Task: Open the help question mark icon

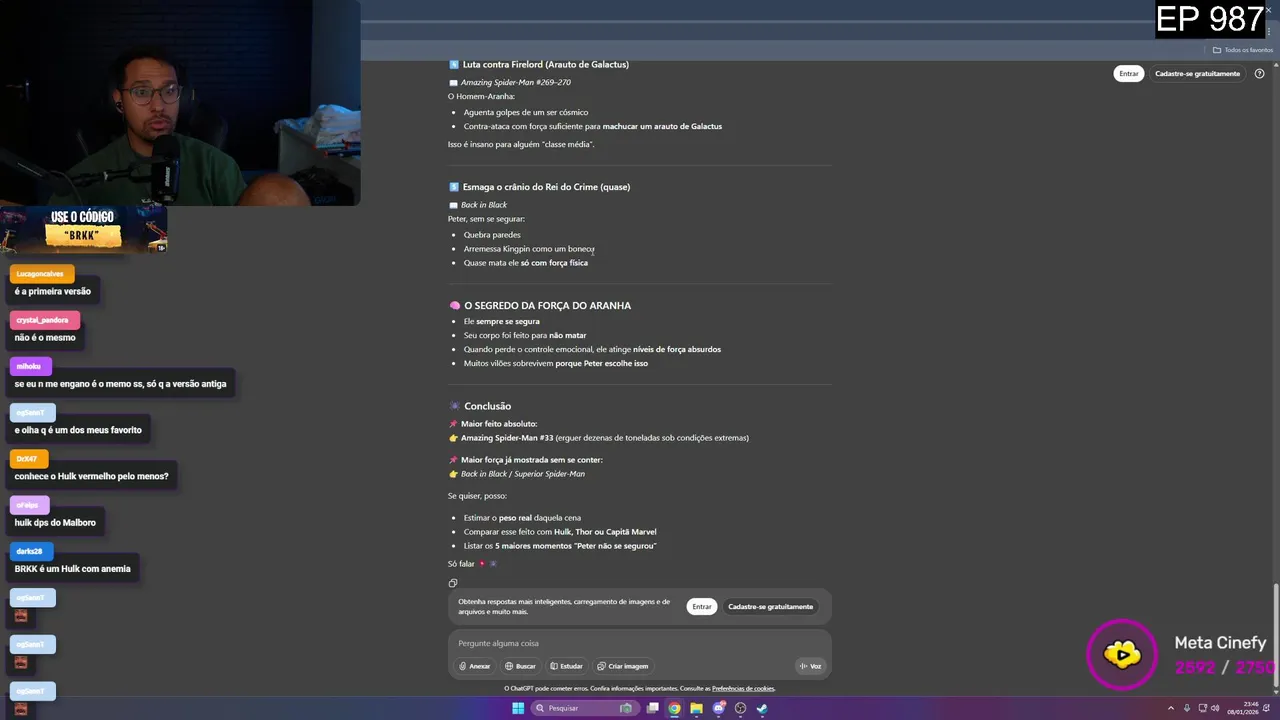Action: 1259,73
